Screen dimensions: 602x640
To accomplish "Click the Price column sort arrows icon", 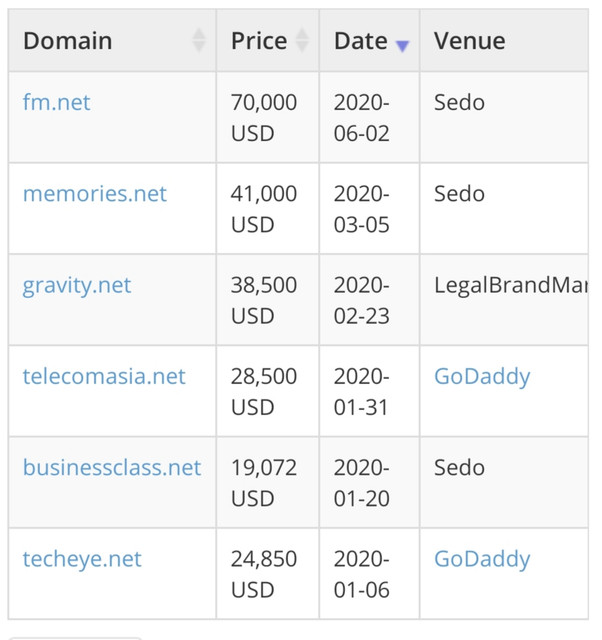I will 302,40.
